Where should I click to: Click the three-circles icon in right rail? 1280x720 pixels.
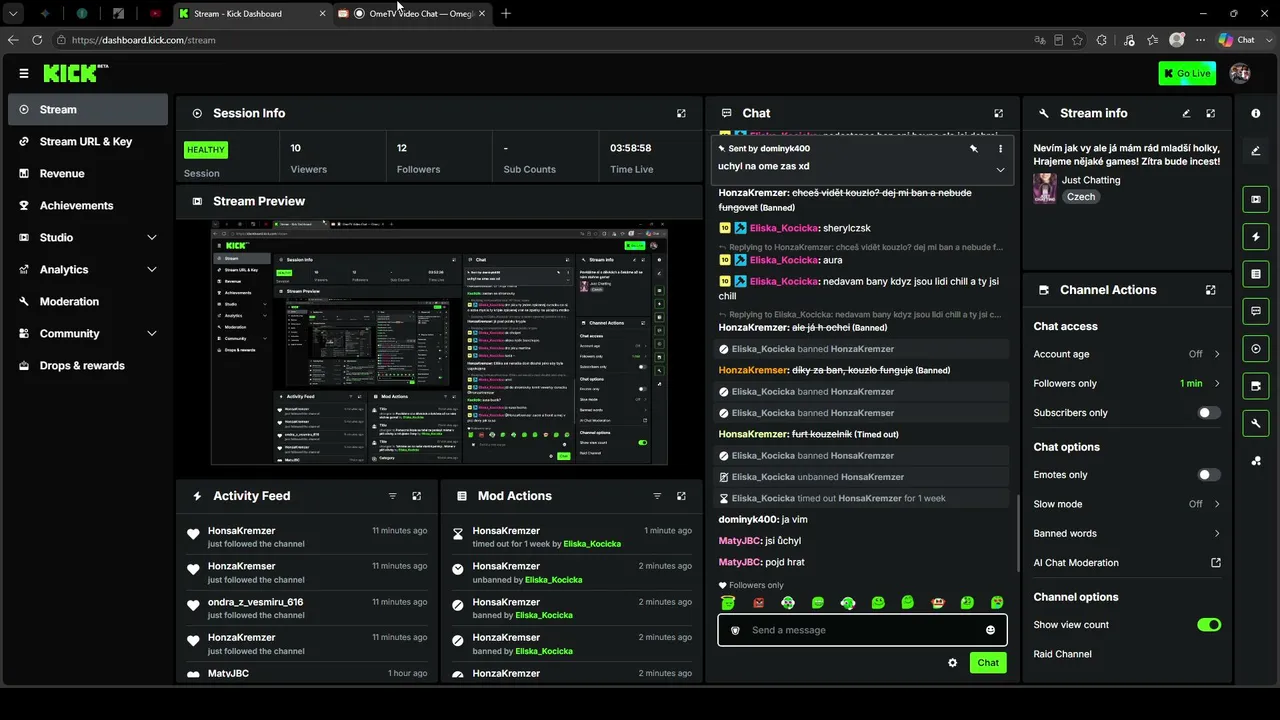[x=1256, y=461]
